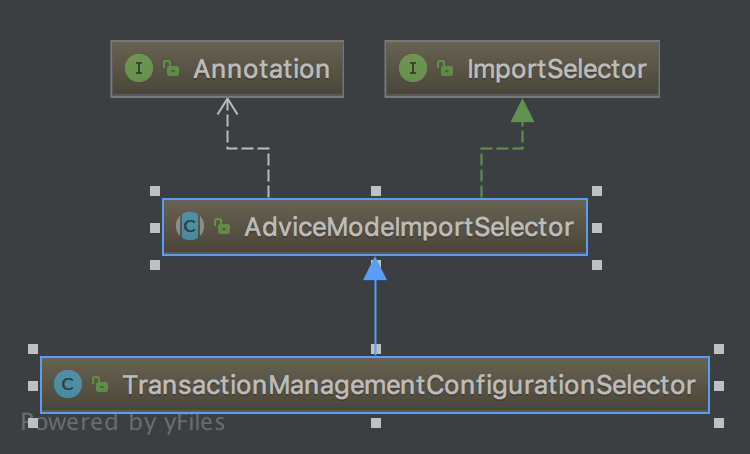Select the TransactionManagementConfigurationSelector node label
The width and height of the screenshot is (750, 454).
(408, 384)
